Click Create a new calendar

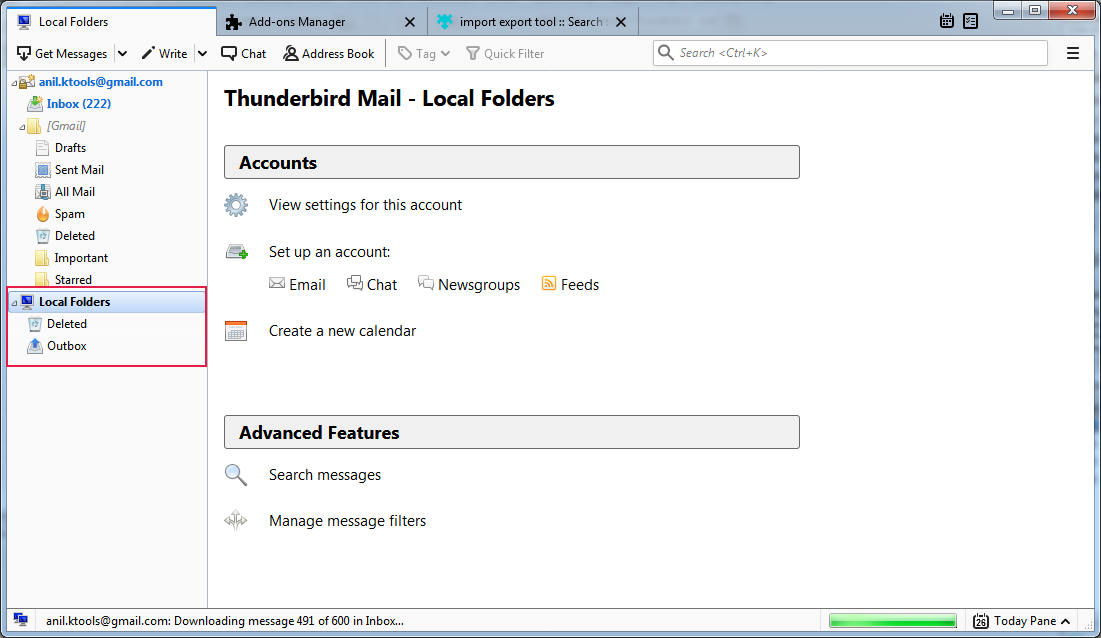pos(342,331)
